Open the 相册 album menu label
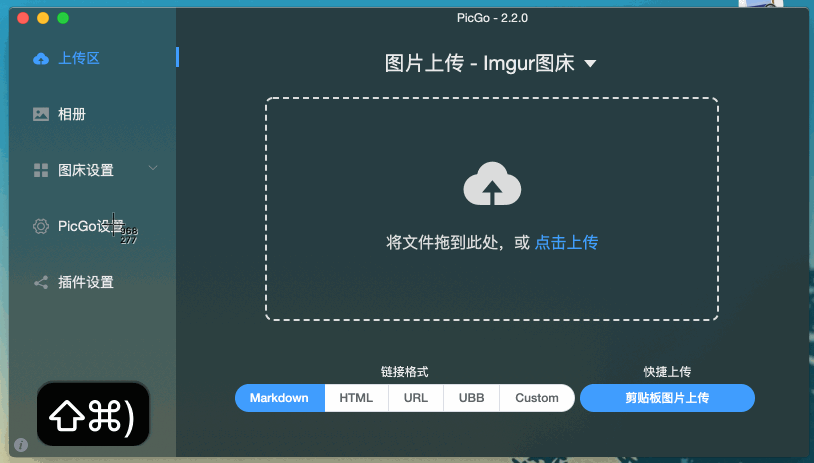814x463 pixels. coord(72,115)
